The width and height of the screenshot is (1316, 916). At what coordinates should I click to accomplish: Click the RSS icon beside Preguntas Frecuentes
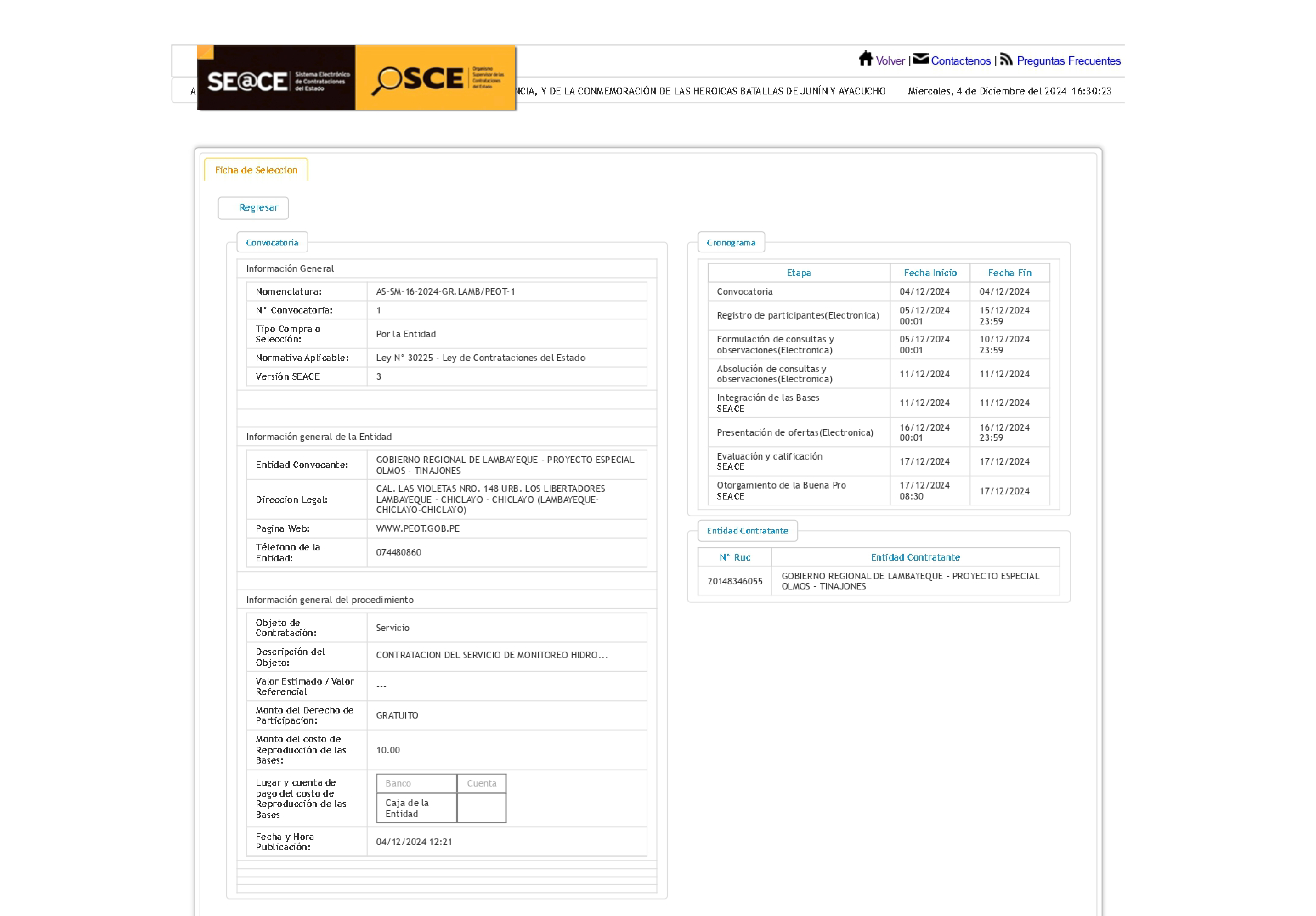[1006, 59]
